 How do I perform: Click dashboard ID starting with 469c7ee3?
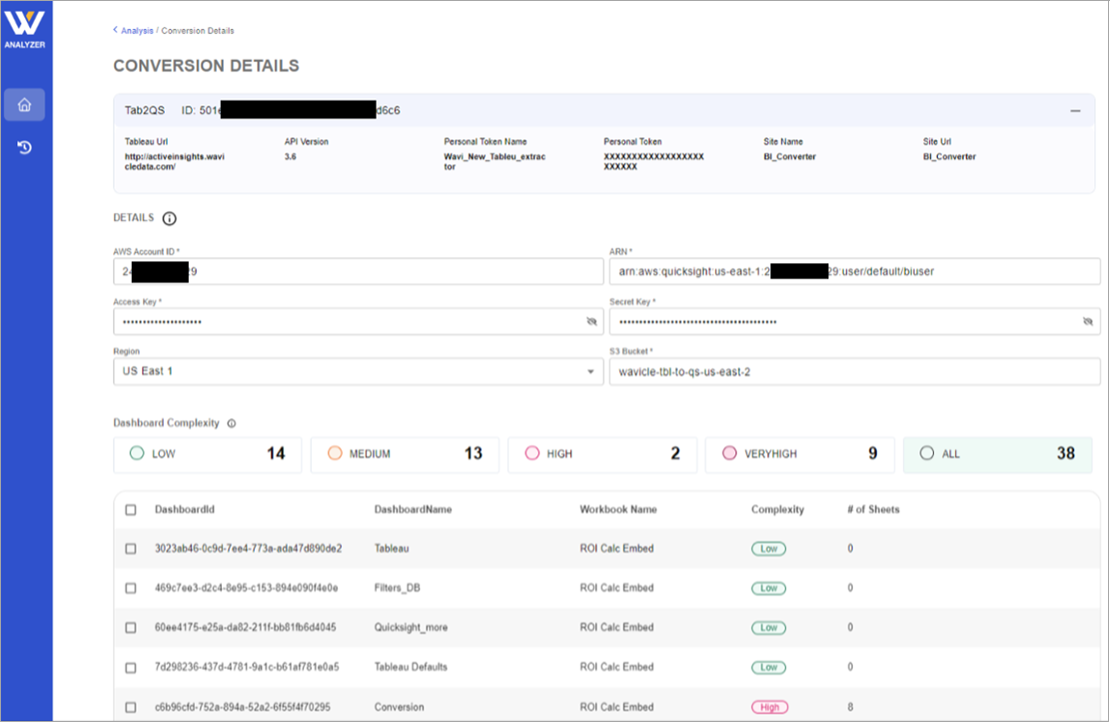pos(246,588)
